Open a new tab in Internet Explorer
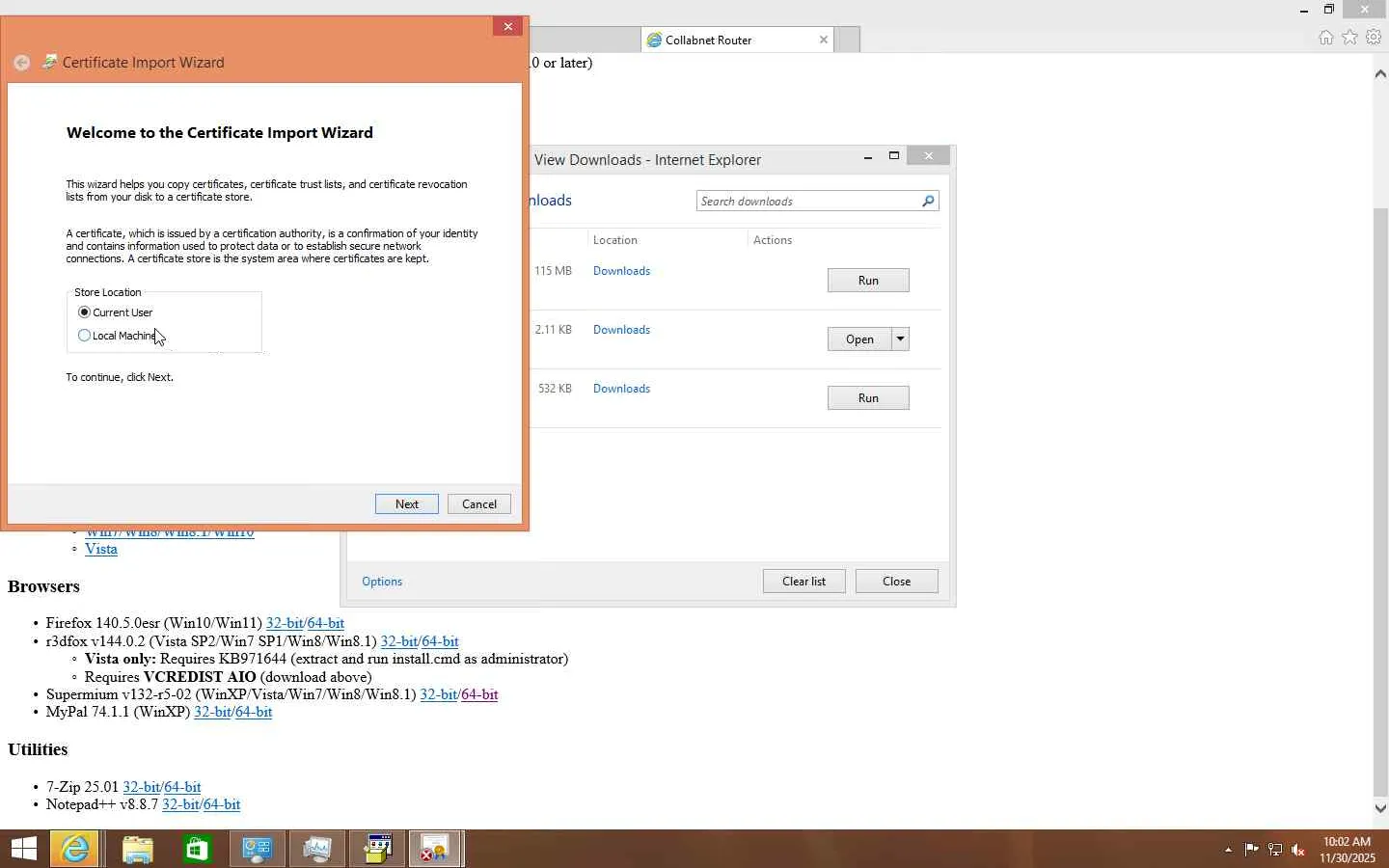This screenshot has height=868, width=1389. pyautogui.click(x=847, y=40)
